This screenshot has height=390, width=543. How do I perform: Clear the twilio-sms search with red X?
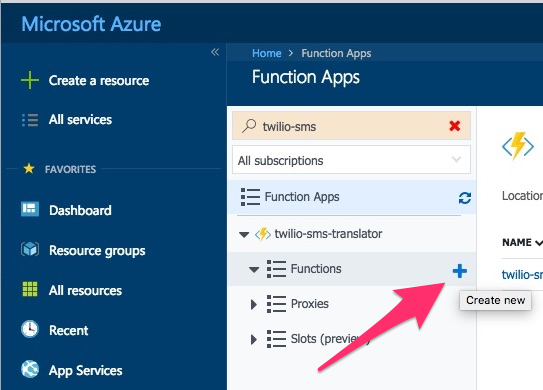click(x=454, y=126)
